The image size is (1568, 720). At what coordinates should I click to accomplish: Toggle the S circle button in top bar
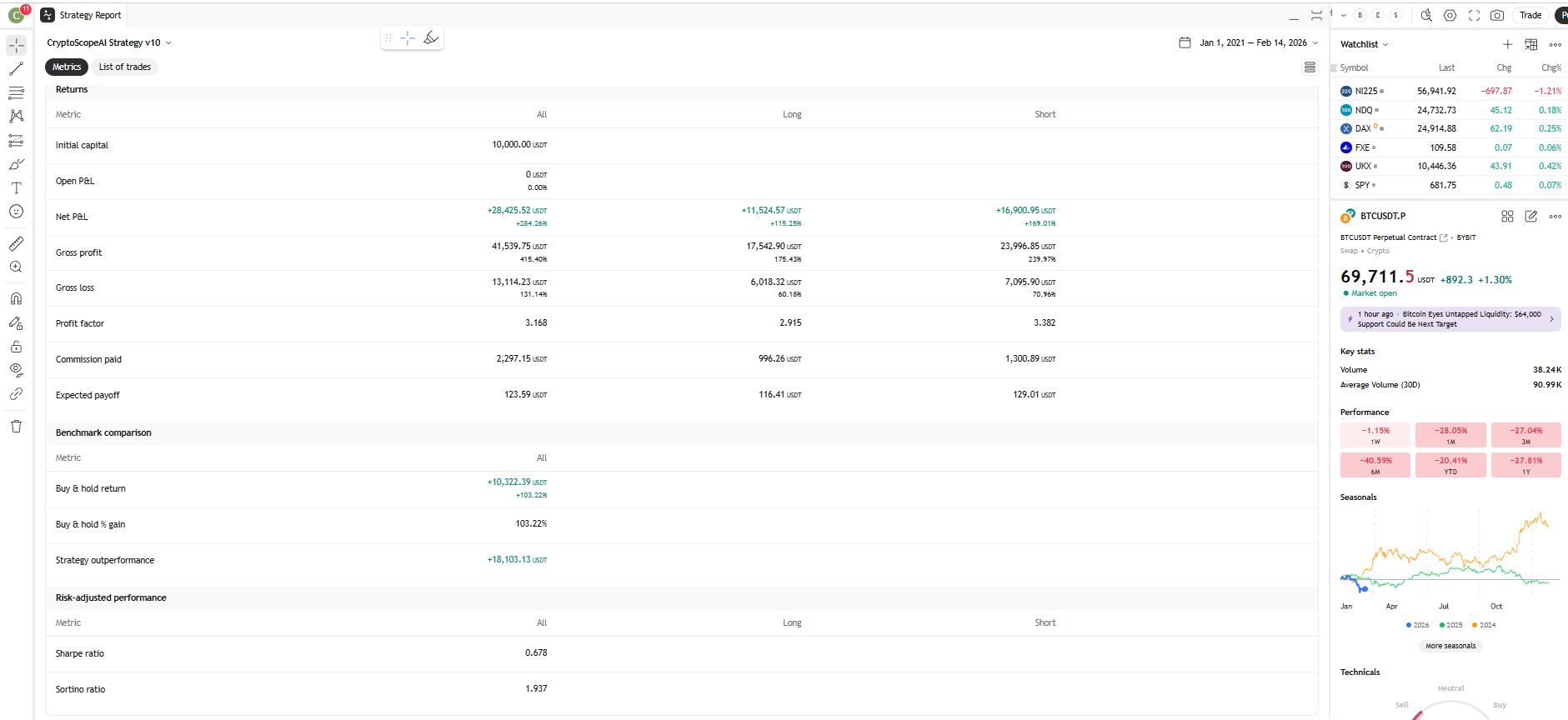pos(1395,15)
